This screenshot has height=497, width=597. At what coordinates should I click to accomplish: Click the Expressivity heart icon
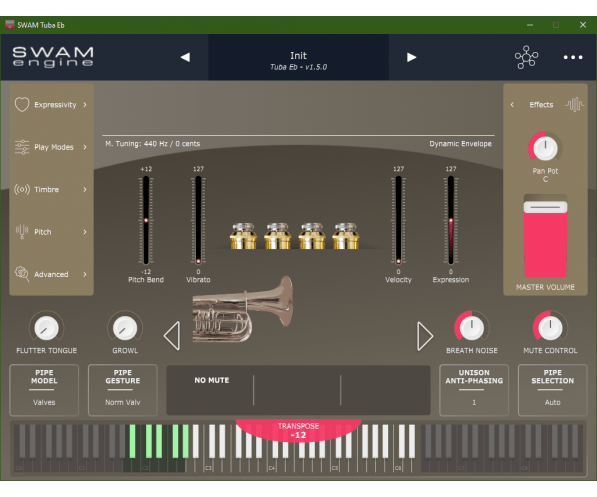coord(22,104)
